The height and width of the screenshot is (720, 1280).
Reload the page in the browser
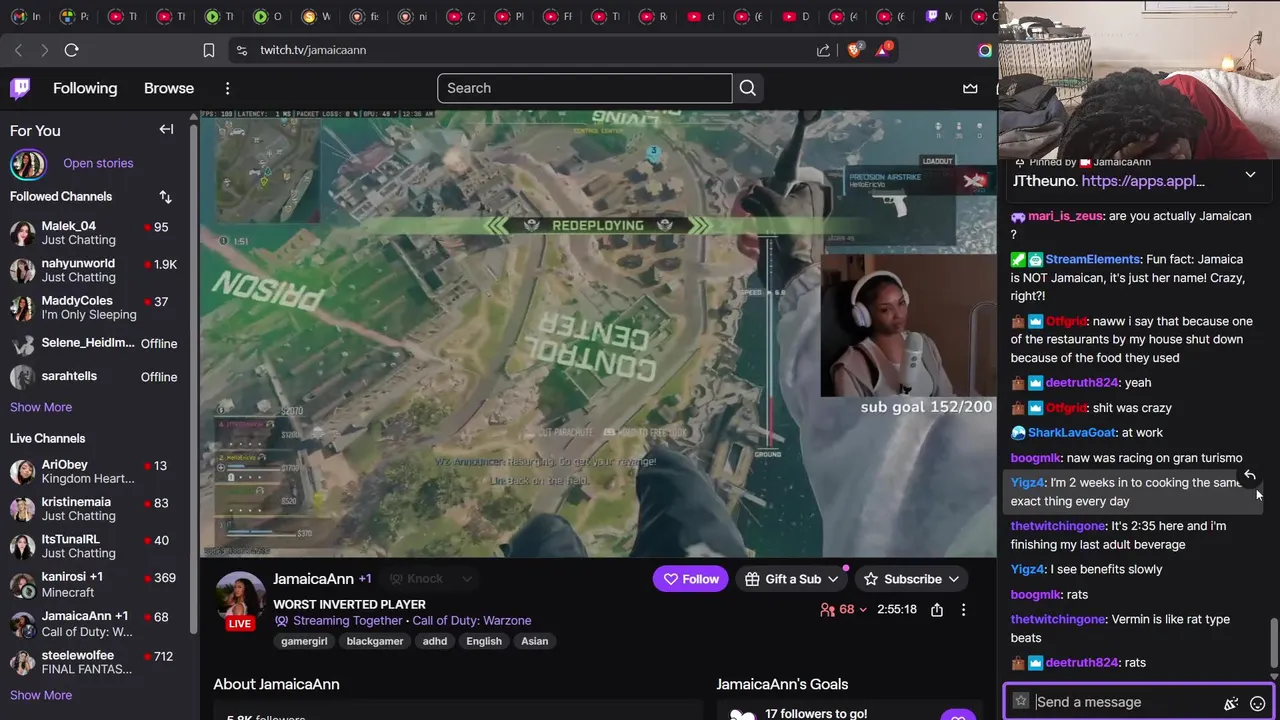[71, 50]
